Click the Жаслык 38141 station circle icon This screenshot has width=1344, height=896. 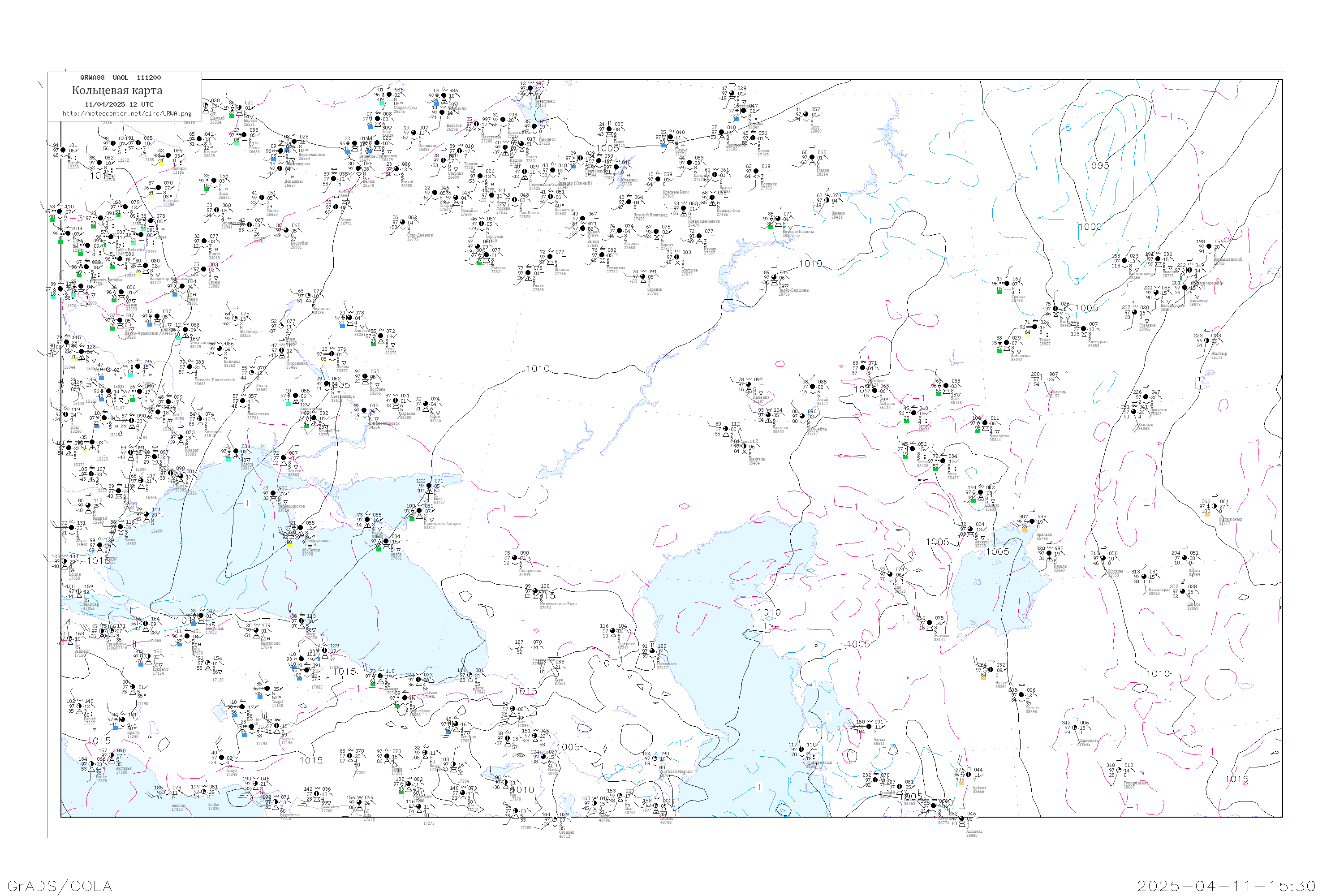(930, 623)
